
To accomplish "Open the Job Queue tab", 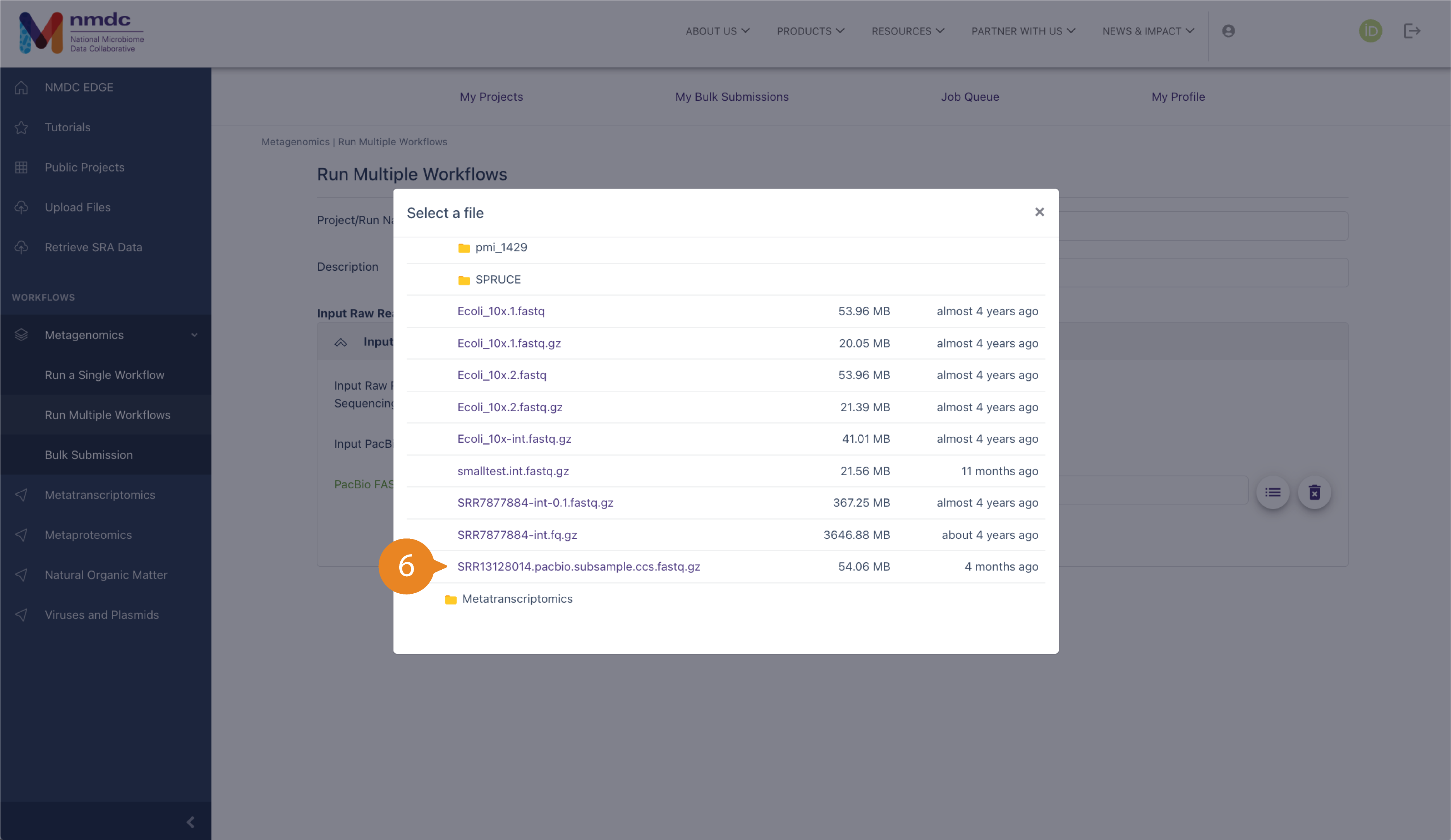I will pyautogui.click(x=970, y=97).
